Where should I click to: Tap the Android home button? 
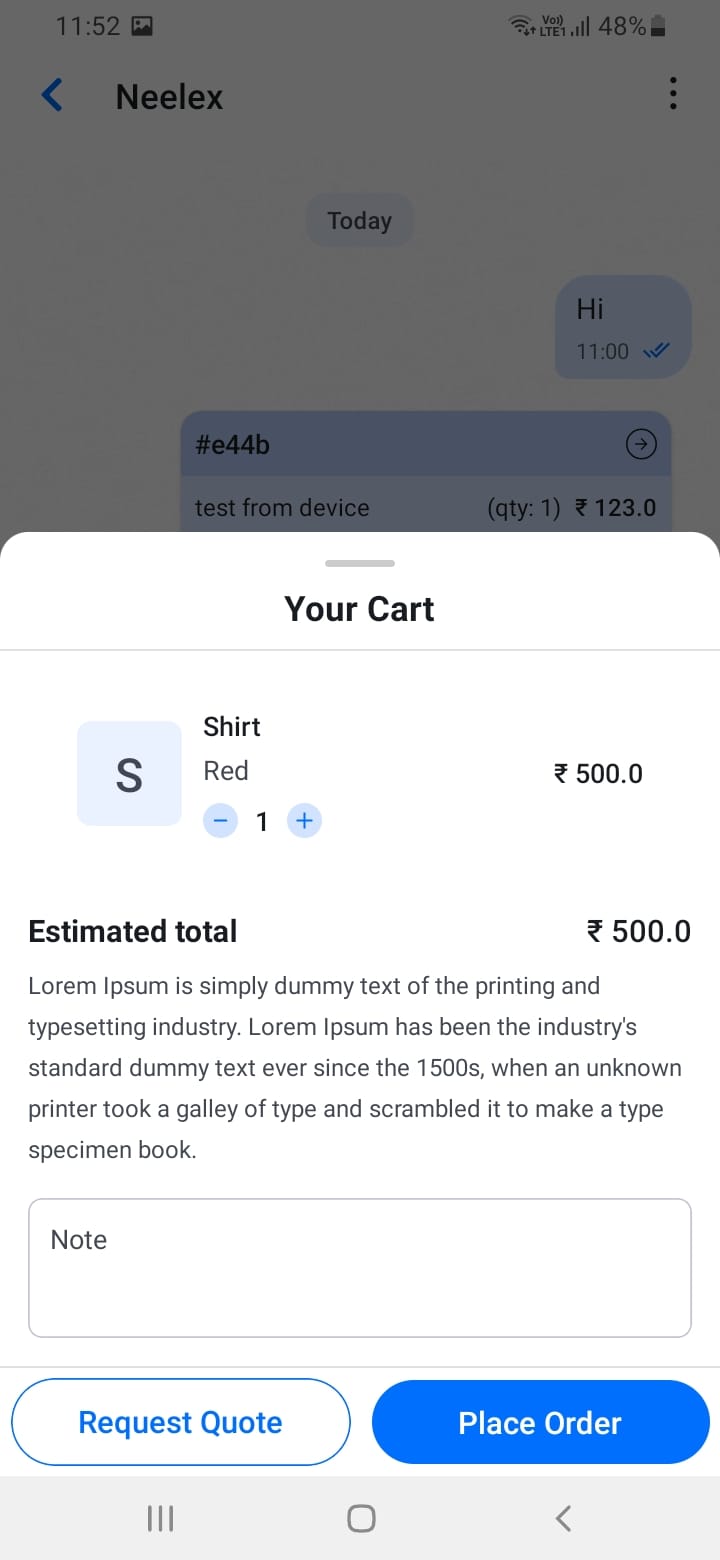click(x=361, y=1519)
